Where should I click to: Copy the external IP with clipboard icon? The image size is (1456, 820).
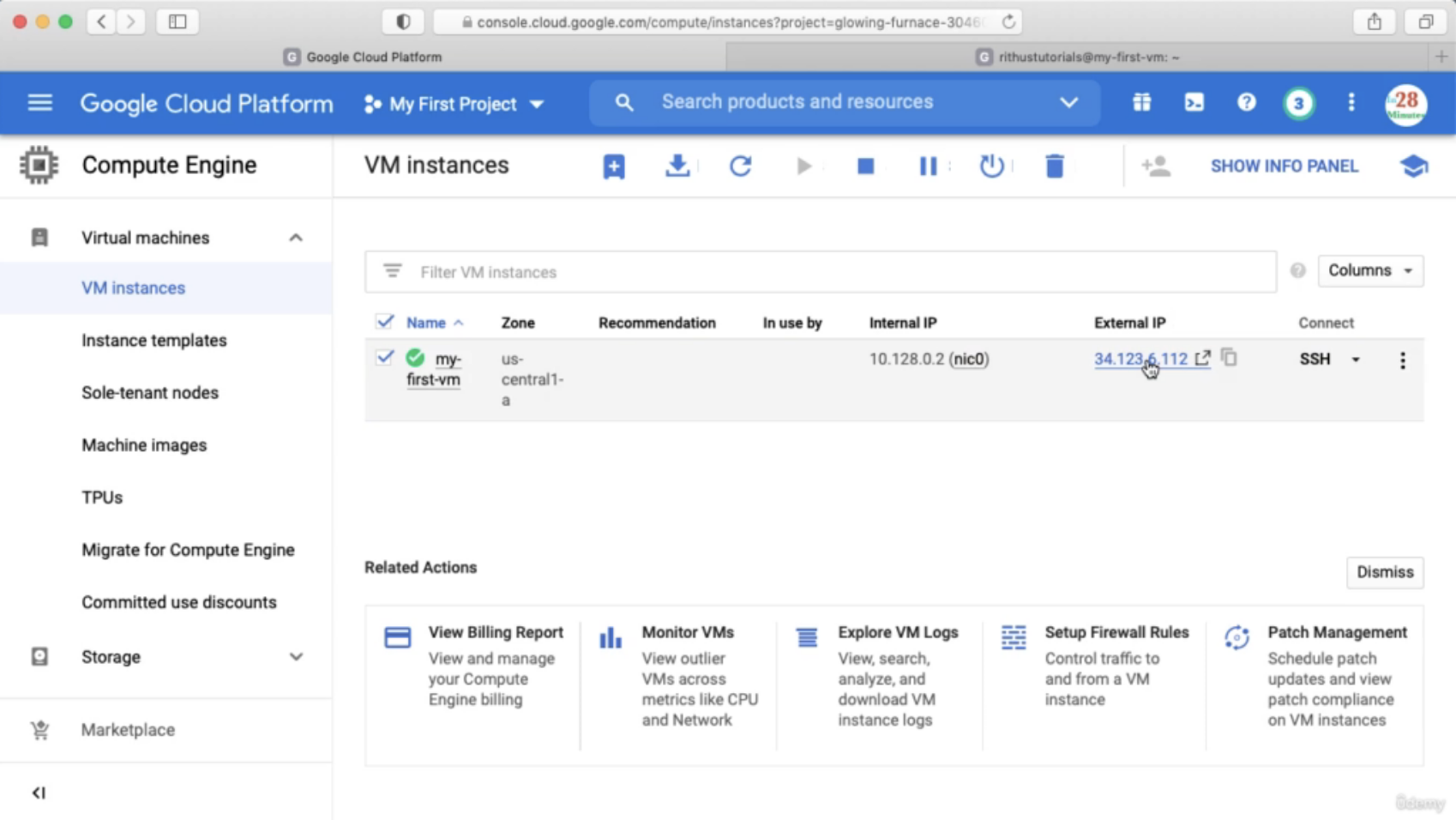pyautogui.click(x=1230, y=357)
